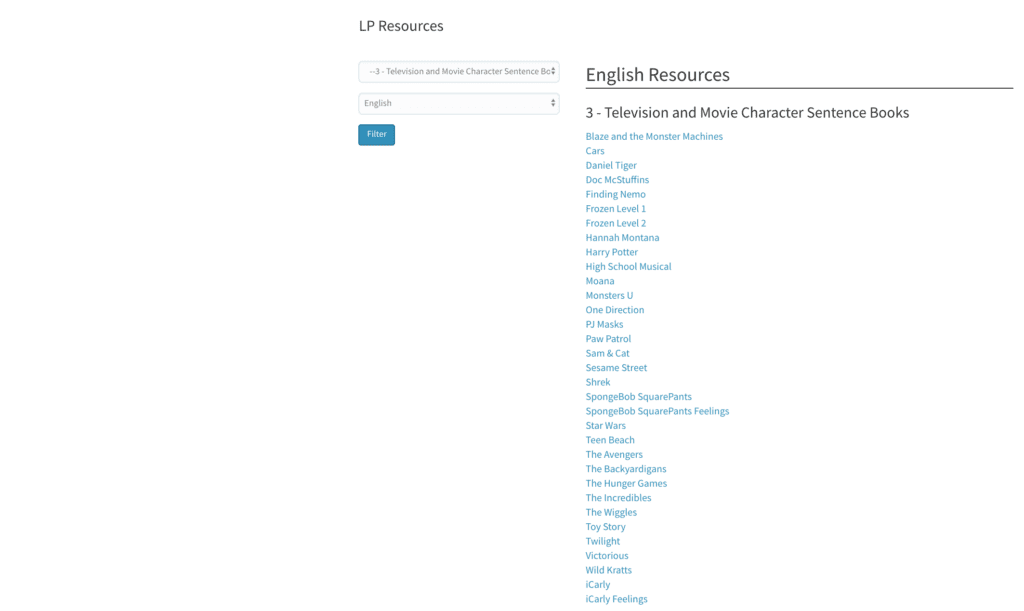The width and height of the screenshot is (1024, 611).
Task: Open Blaze and the Monster Machines link
Action: click(654, 137)
